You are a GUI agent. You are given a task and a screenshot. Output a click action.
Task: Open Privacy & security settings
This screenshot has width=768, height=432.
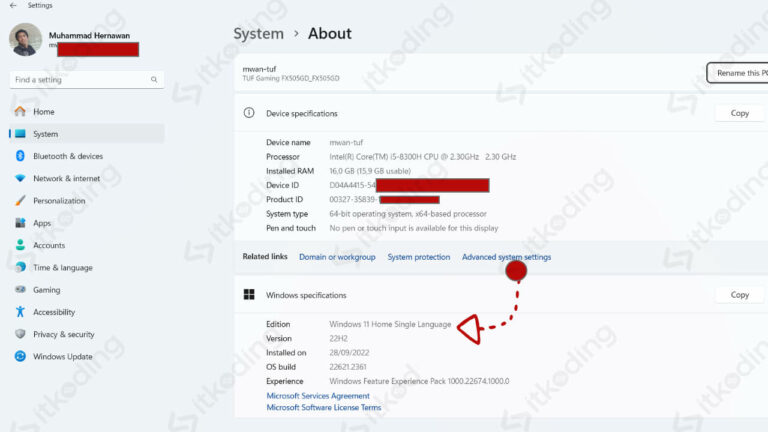63,335
